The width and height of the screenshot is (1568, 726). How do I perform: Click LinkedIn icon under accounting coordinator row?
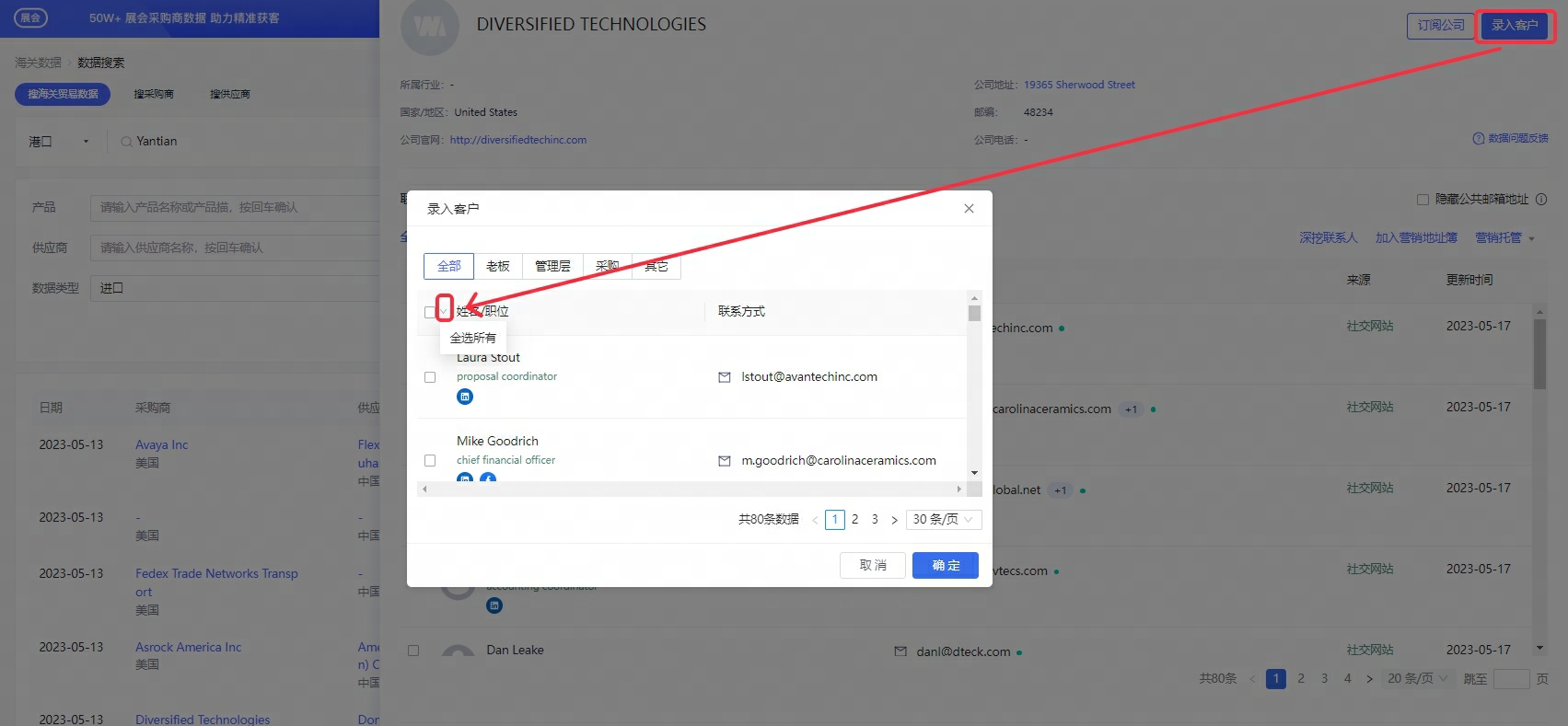coord(494,605)
